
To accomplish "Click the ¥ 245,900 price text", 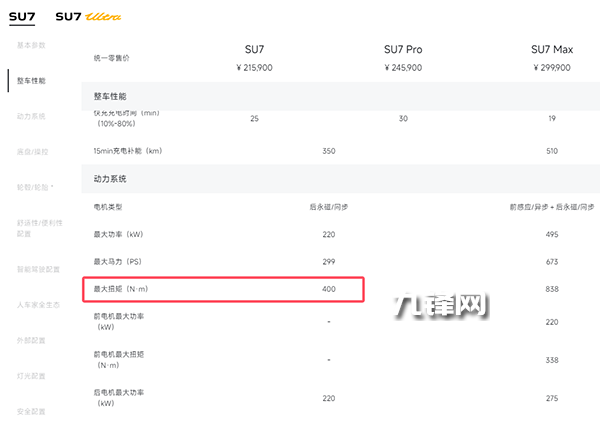I will click(x=405, y=68).
